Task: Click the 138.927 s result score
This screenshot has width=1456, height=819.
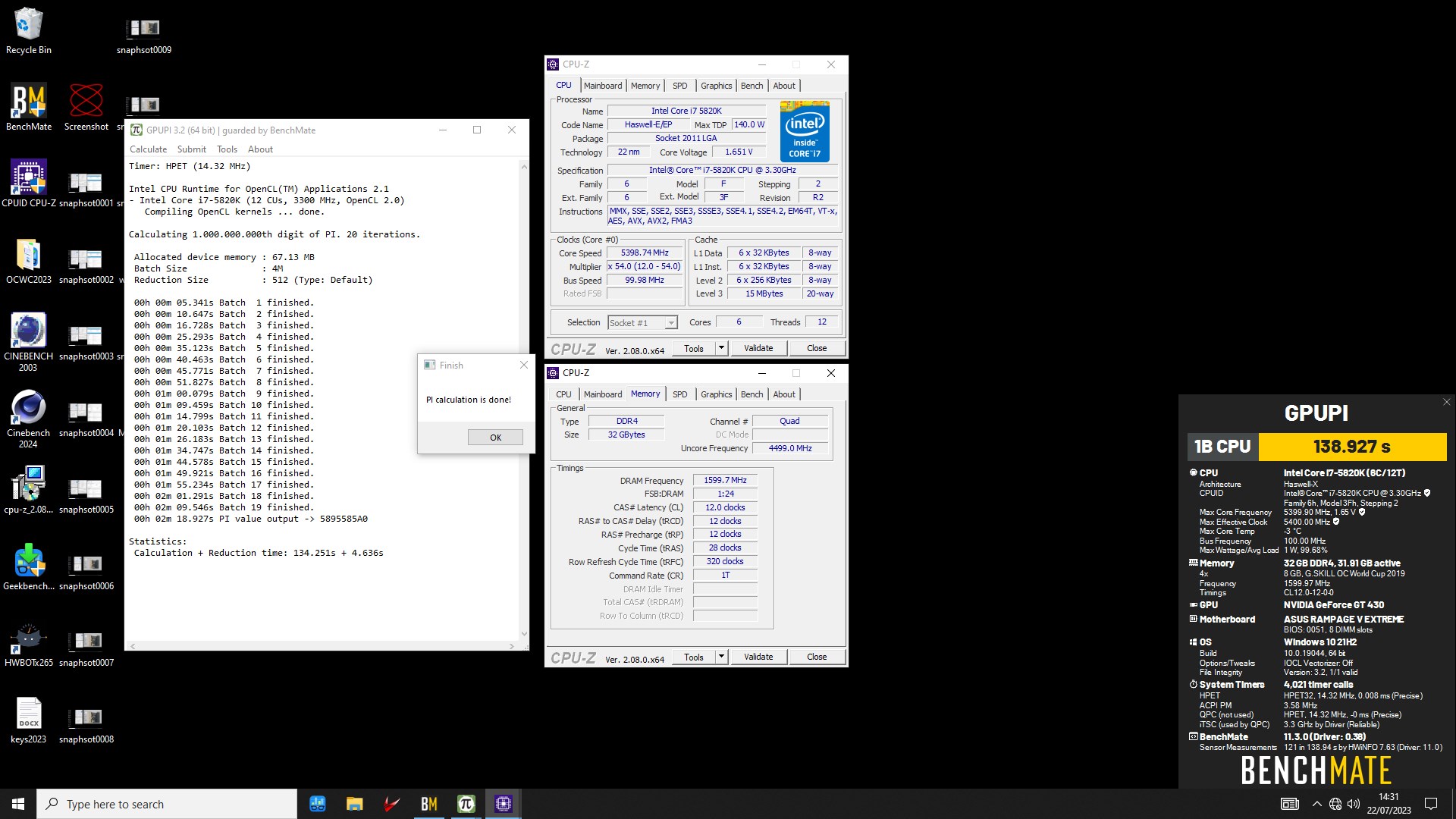Action: click(x=1352, y=447)
